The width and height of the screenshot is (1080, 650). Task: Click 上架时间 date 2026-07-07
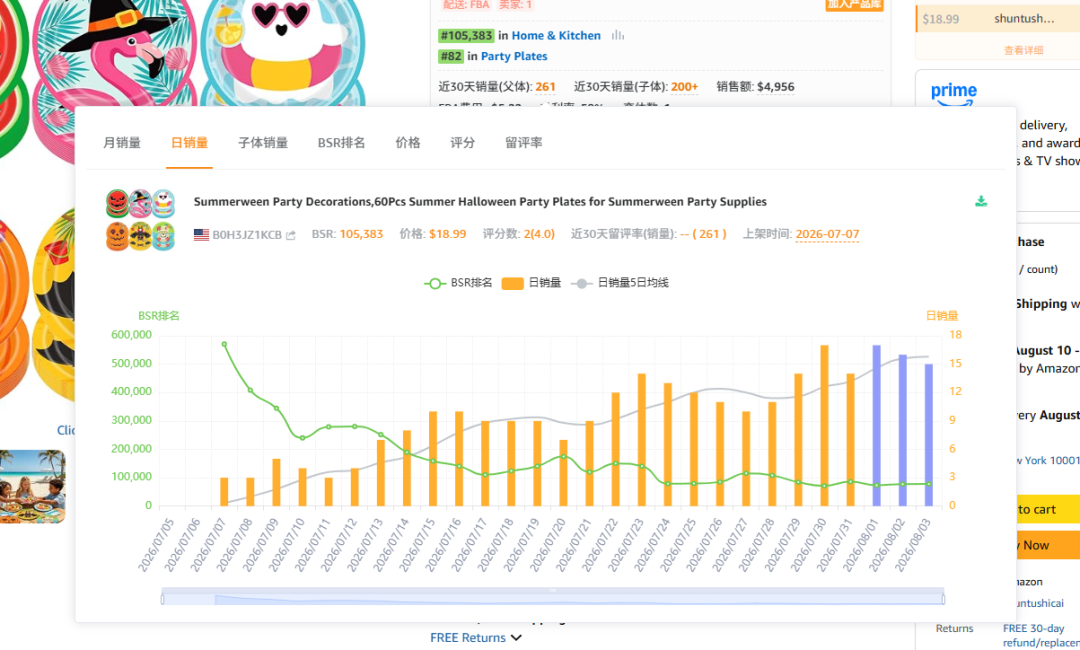(x=827, y=234)
